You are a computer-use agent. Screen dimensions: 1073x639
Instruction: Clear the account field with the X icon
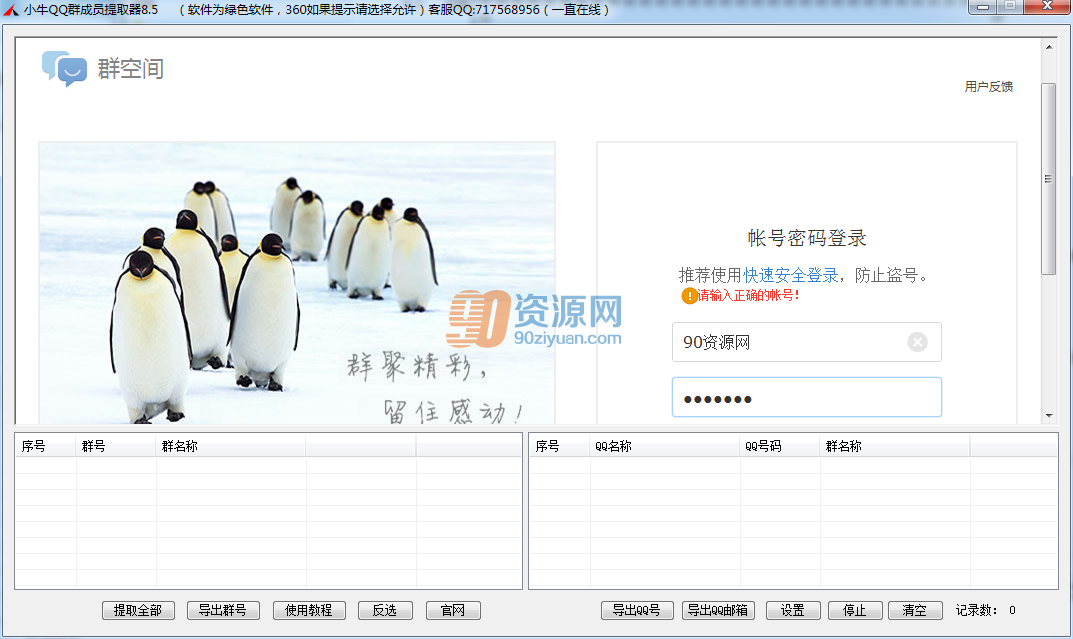coord(917,342)
